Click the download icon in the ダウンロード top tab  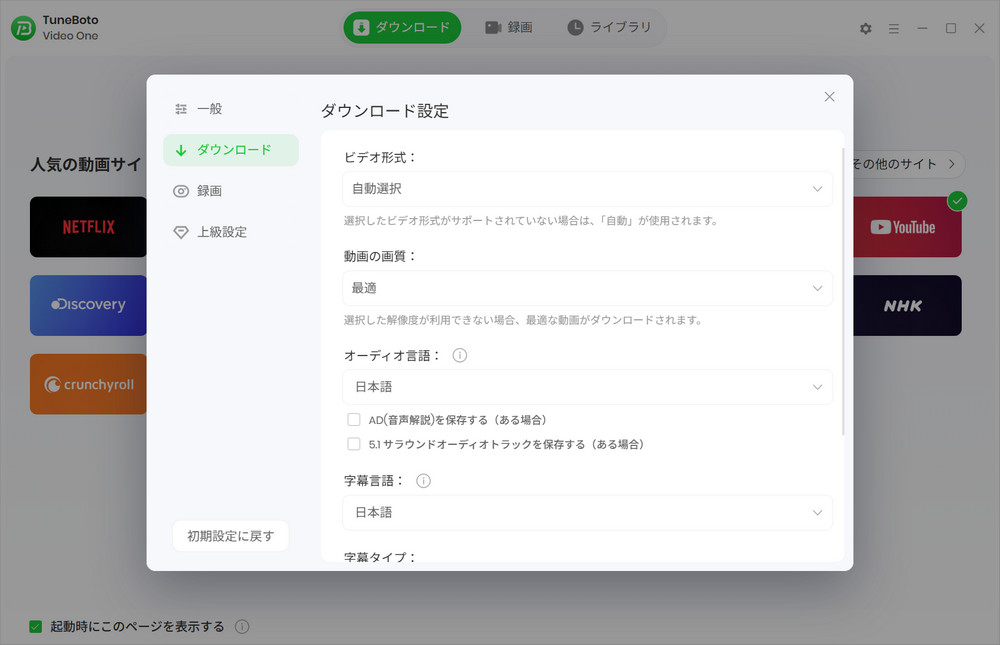[x=362, y=27]
